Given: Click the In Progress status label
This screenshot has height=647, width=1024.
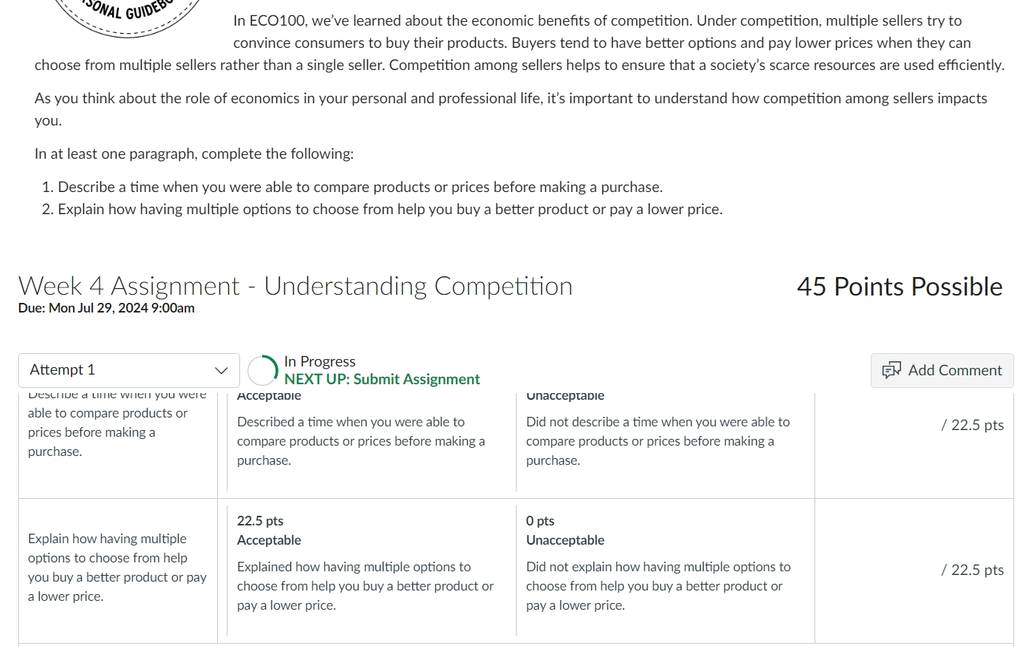Looking at the screenshot, I should (x=320, y=362).
